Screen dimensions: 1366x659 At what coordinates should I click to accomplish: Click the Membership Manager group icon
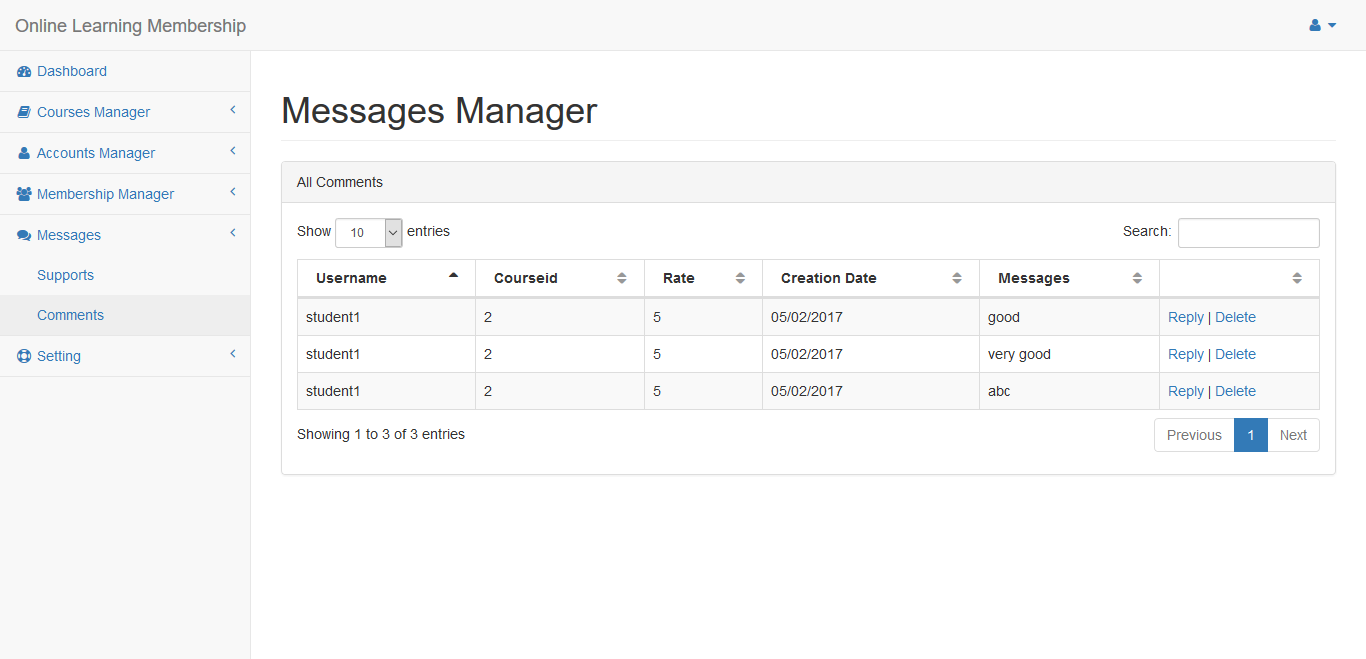(24, 194)
